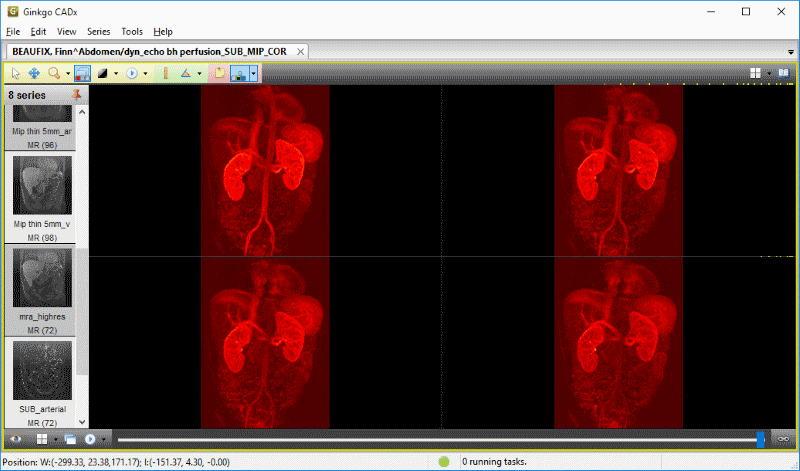The height and width of the screenshot is (471, 800).
Task: Select the magnifier zoom tool
Action: tap(54, 73)
